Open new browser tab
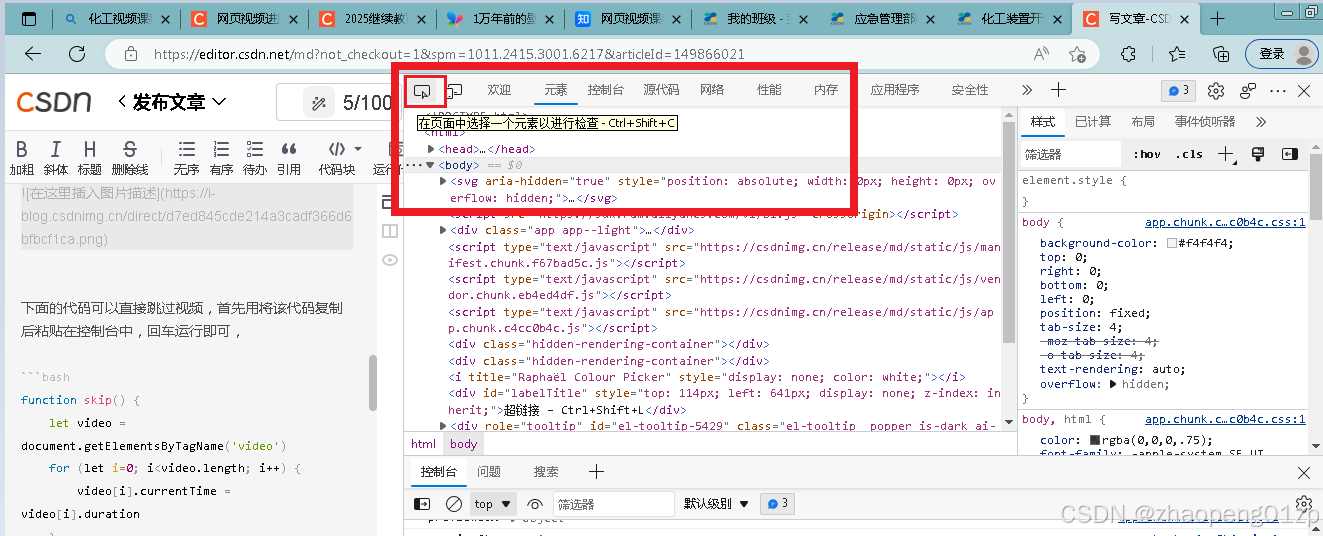The height and width of the screenshot is (536, 1323). [x=1217, y=19]
